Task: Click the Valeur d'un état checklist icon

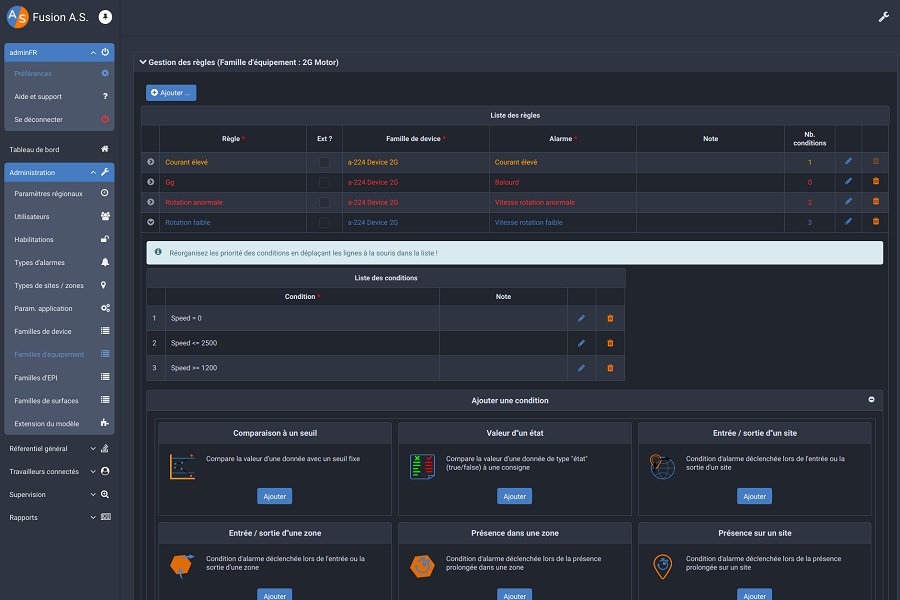Action: coord(422,467)
